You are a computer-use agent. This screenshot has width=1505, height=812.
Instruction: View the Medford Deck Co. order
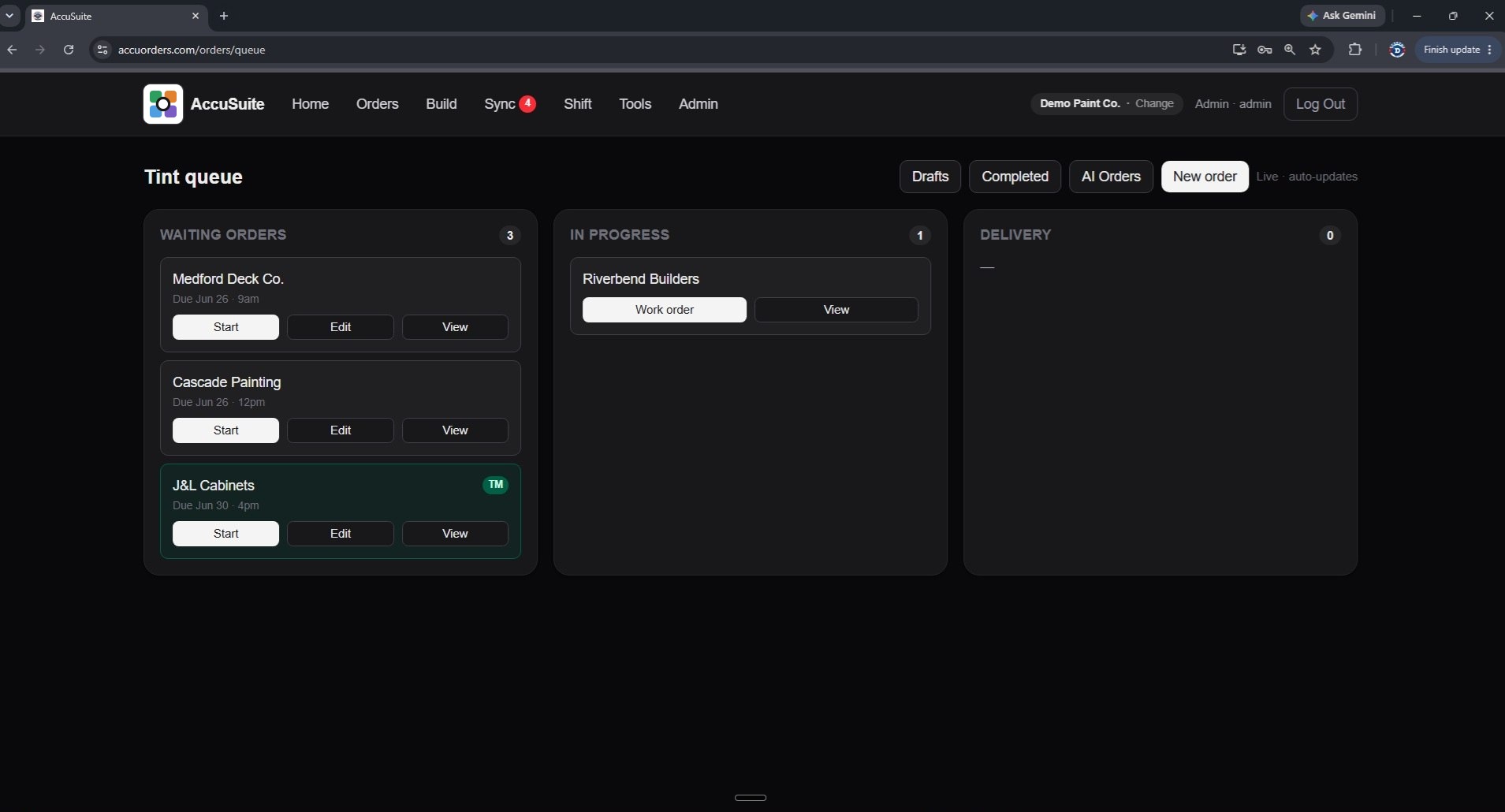click(455, 327)
